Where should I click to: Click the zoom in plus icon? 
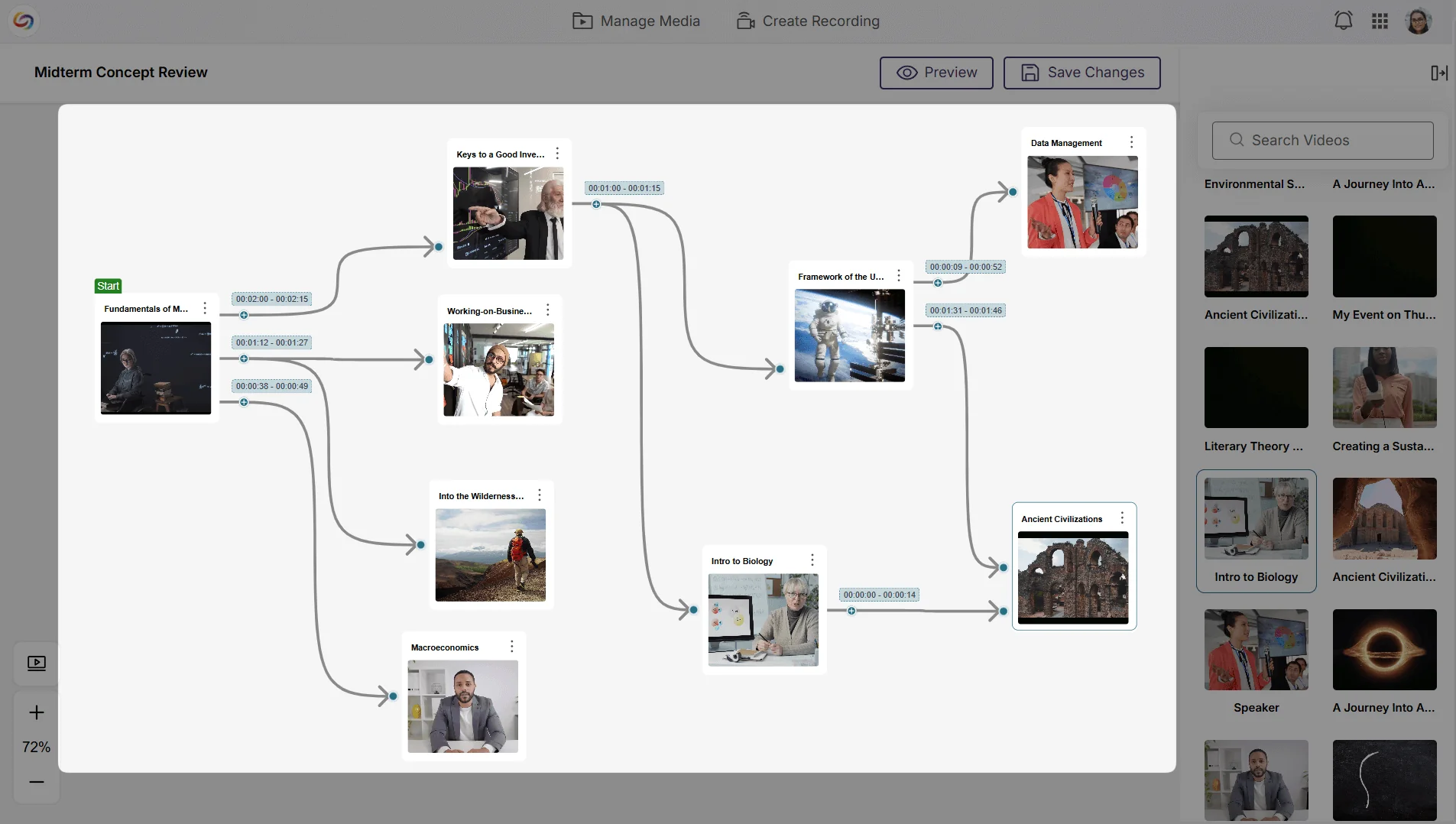click(36, 712)
